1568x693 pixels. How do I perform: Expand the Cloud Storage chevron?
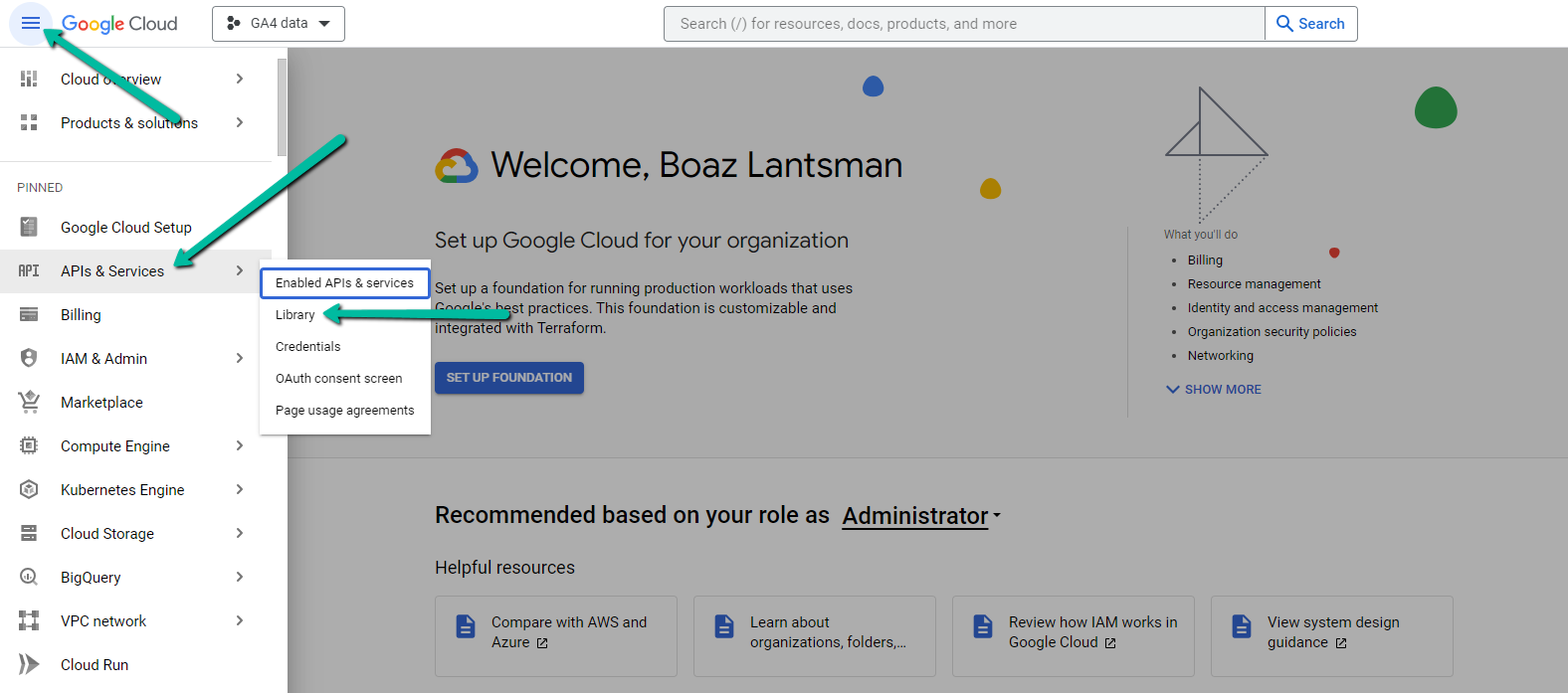(x=240, y=533)
